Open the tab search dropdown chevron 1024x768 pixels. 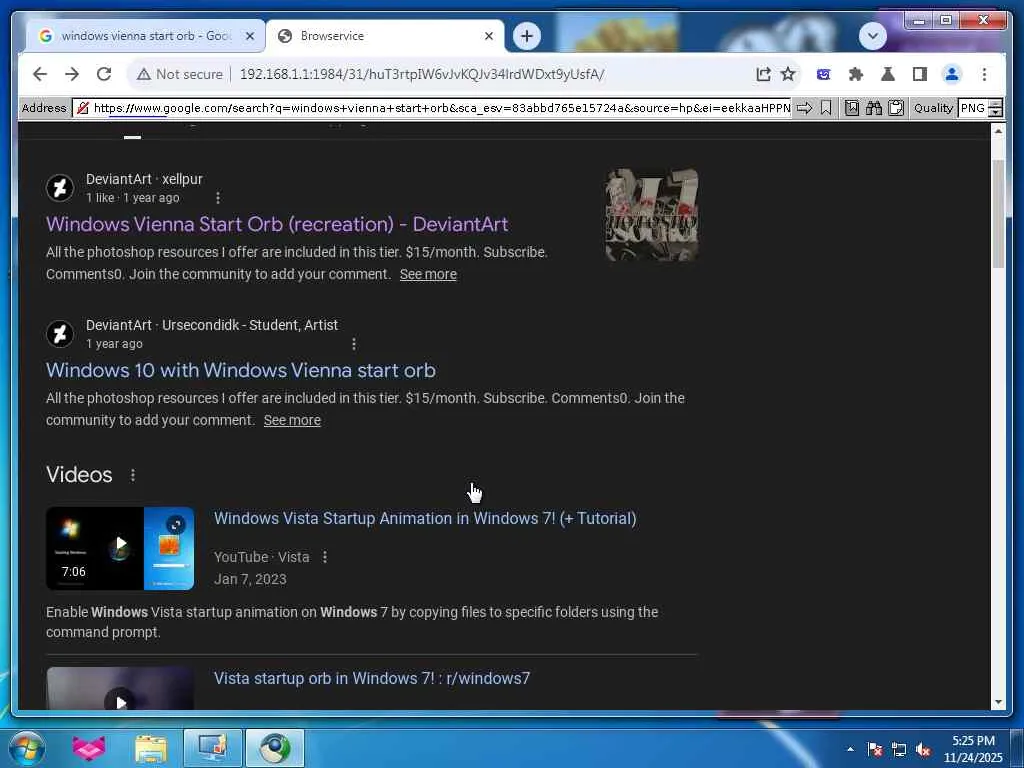pyautogui.click(x=872, y=36)
